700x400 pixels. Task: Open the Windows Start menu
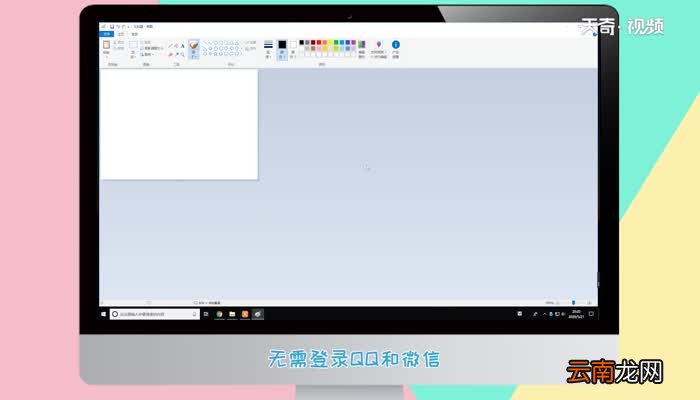click(x=104, y=314)
